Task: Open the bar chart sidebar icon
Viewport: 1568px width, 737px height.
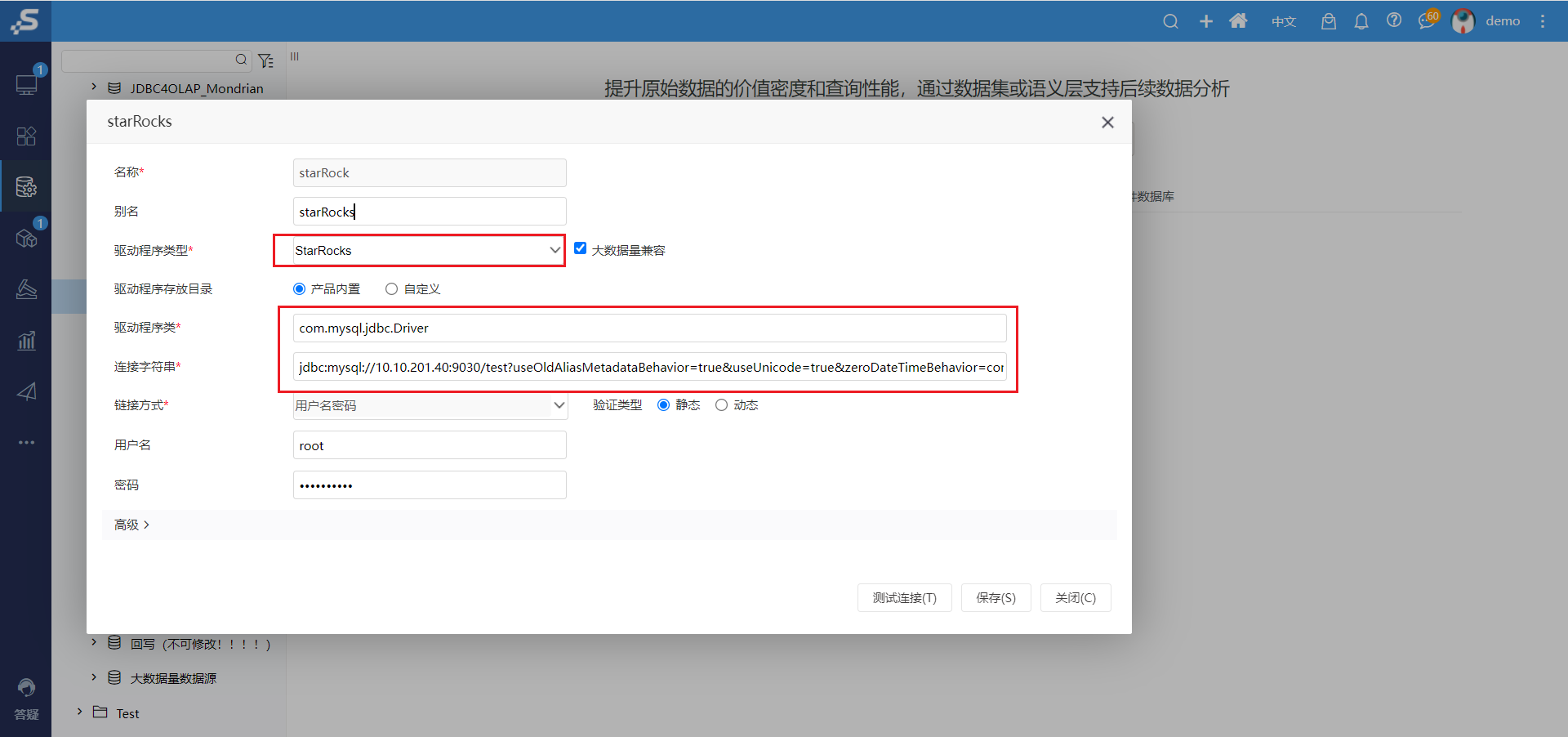Action: (26, 340)
